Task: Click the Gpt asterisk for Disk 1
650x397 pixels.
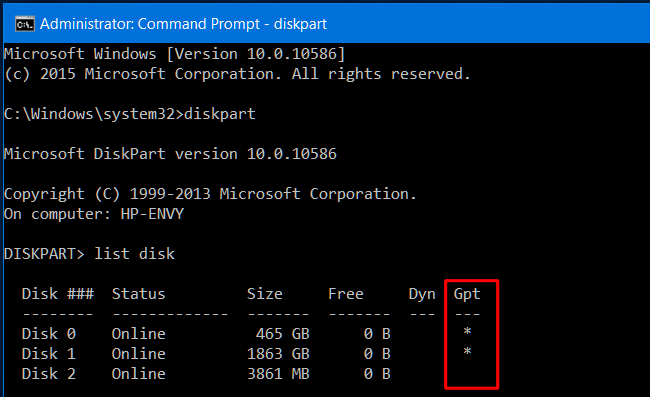Action: pos(467,352)
